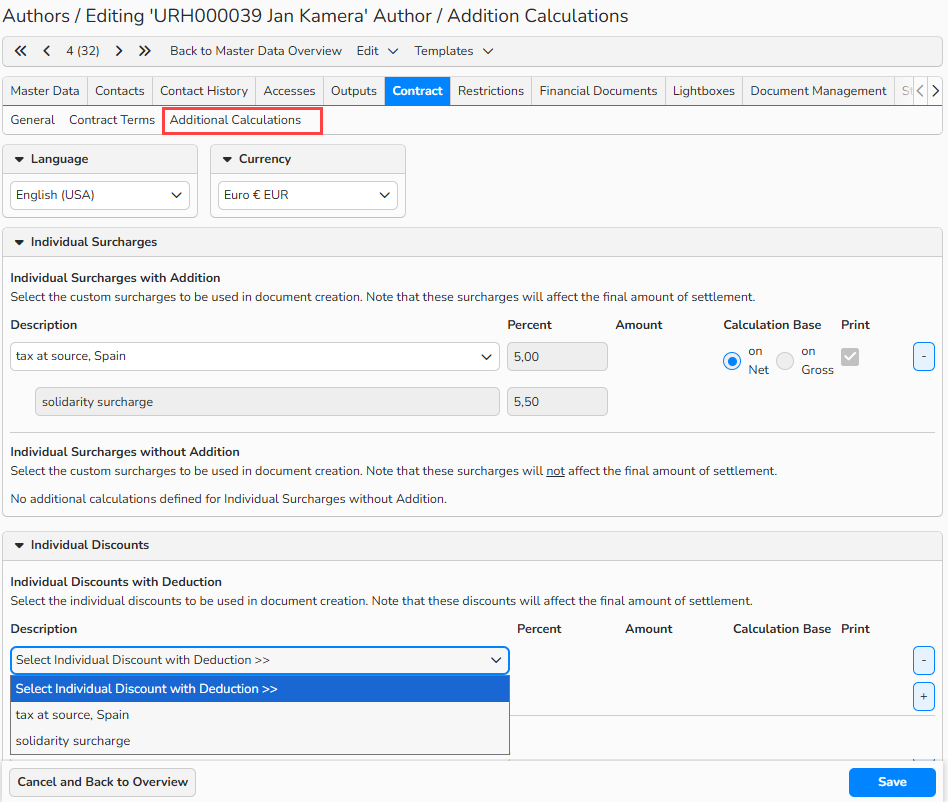Image resolution: width=948 pixels, height=802 pixels.
Task: Click the 5,50 percent field
Action: click(557, 402)
